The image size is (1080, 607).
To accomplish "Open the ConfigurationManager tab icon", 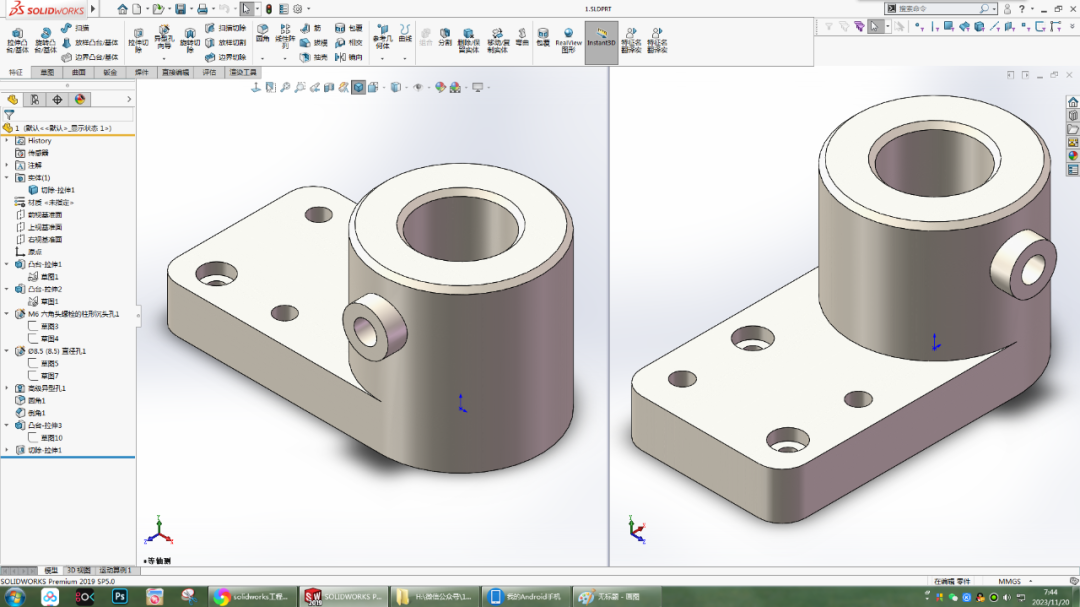I will click(57, 99).
